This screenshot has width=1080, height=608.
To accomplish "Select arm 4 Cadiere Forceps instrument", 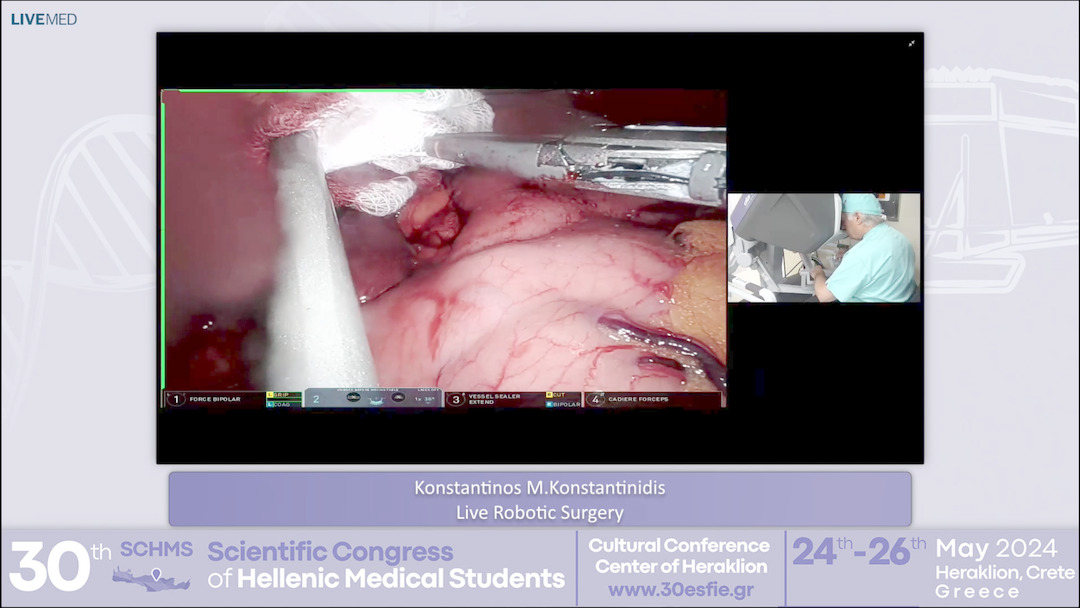I will 645,398.
